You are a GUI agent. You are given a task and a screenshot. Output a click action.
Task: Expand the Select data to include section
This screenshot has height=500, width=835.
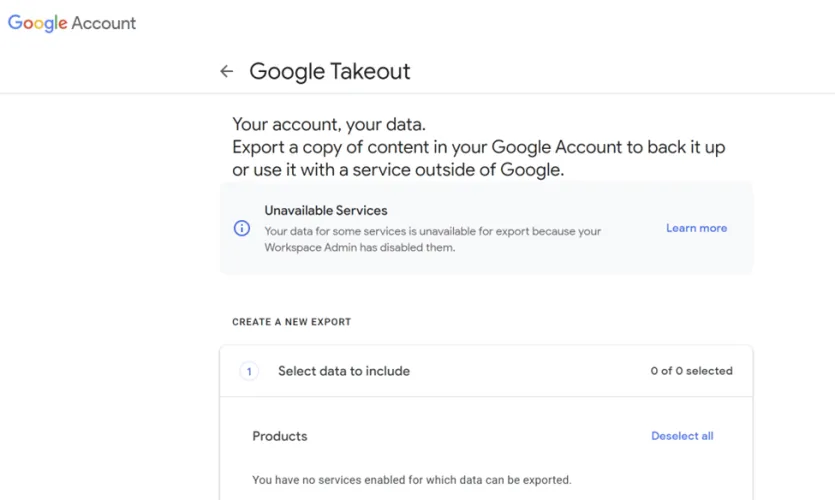point(344,371)
